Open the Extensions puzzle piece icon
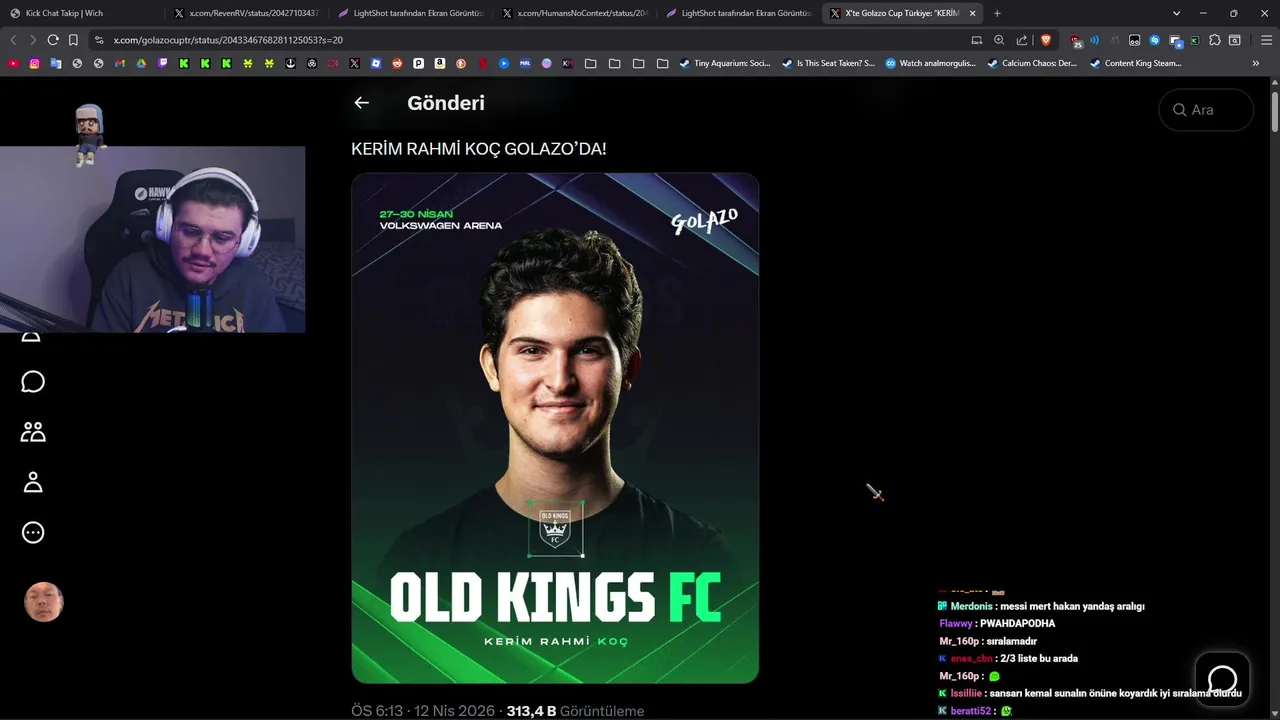Screen dimensions: 1280x720 [x=1215, y=40]
